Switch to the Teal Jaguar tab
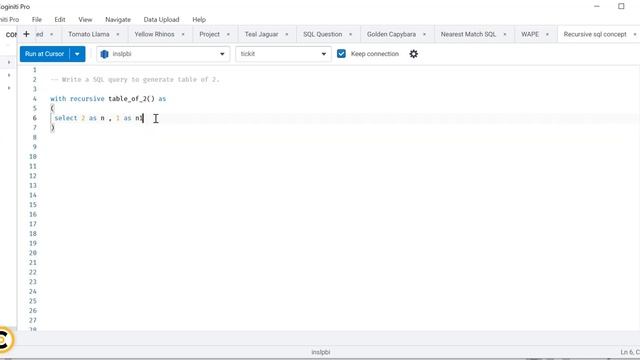Image resolution: width=640 pixels, height=360 pixels. pyautogui.click(x=261, y=34)
